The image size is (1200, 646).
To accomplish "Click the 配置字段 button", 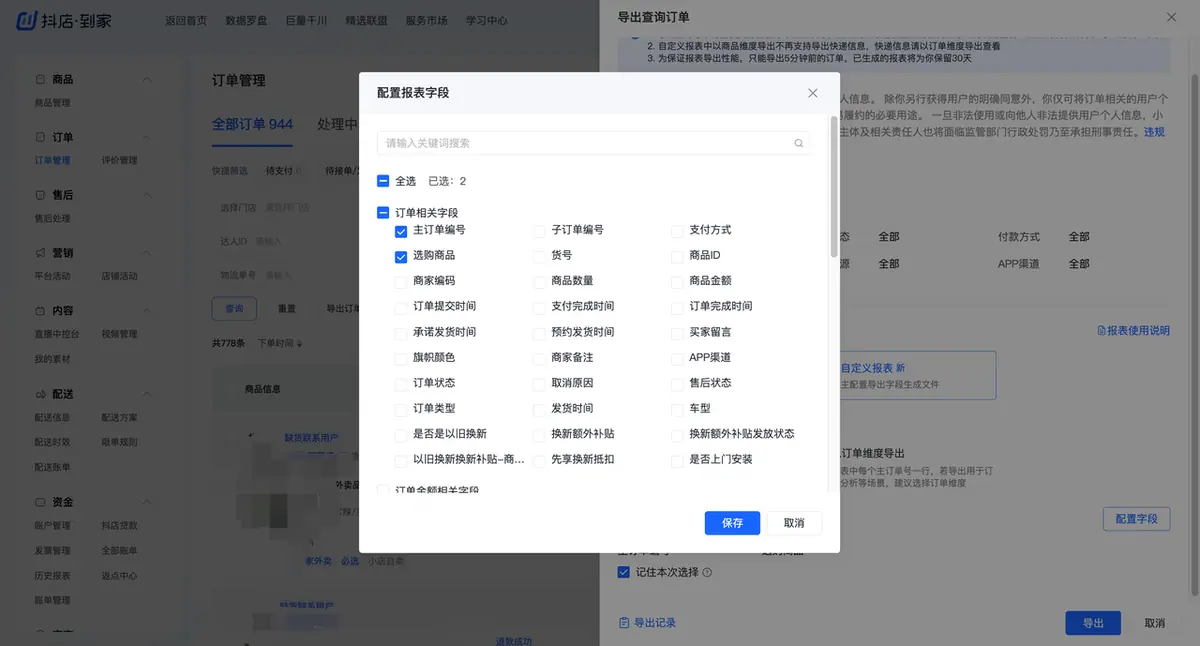I will [1136, 519].
